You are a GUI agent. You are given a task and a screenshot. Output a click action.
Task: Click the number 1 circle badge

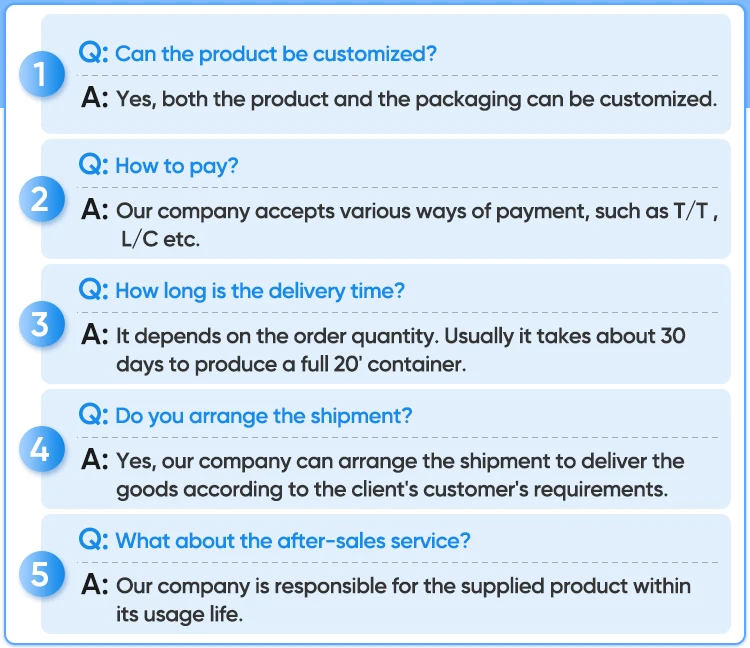pos(41,75)
